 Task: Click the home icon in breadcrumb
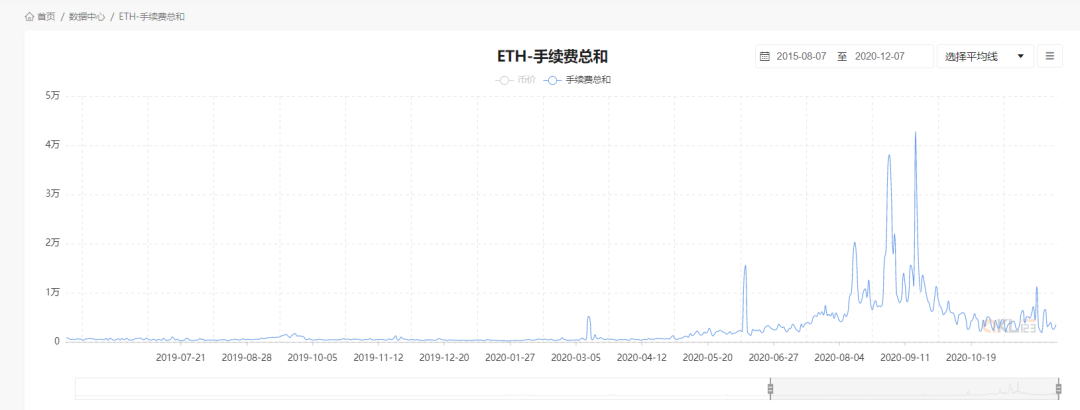pos(29,17)
